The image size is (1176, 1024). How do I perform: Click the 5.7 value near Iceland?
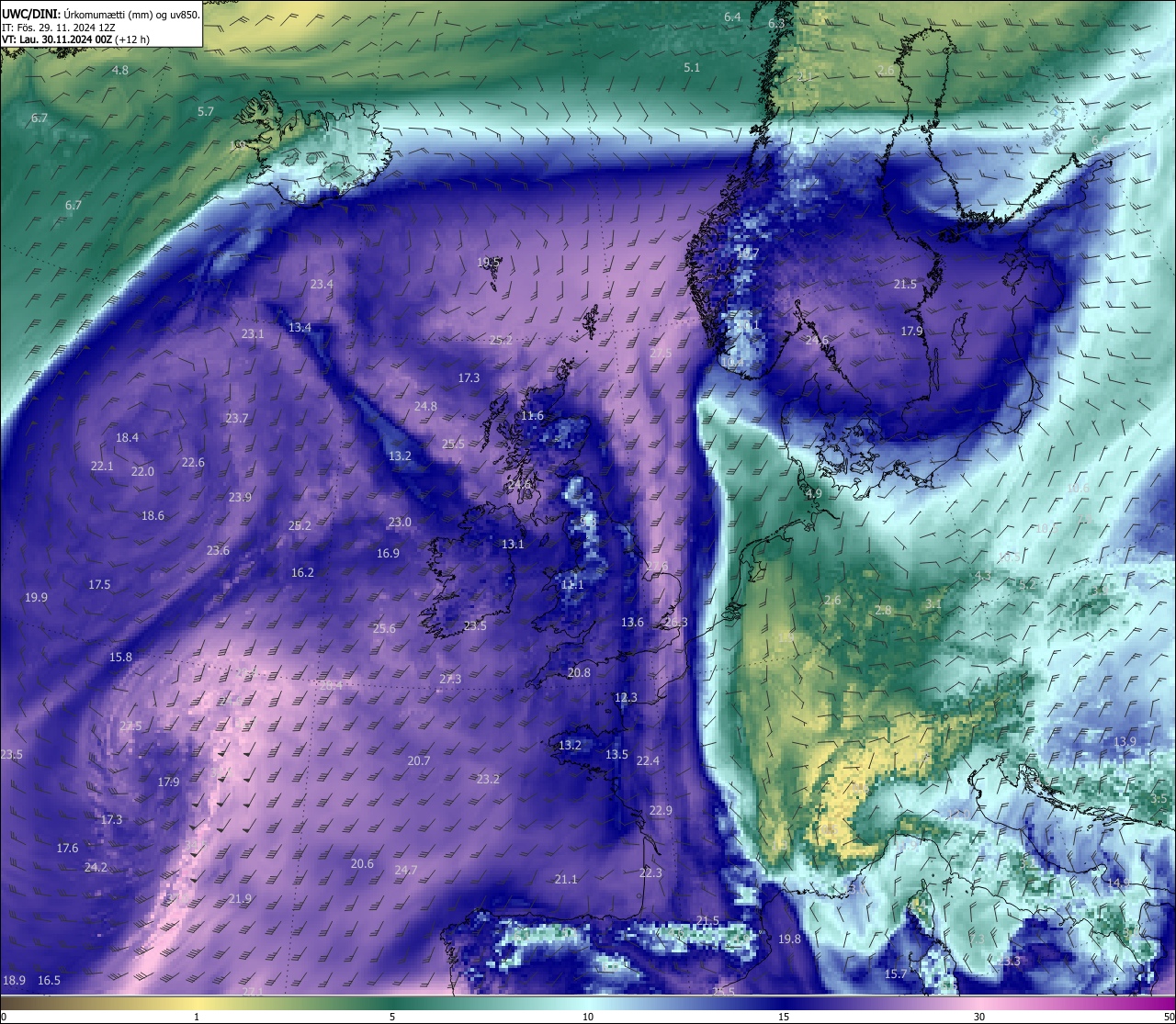coord(206,112)
